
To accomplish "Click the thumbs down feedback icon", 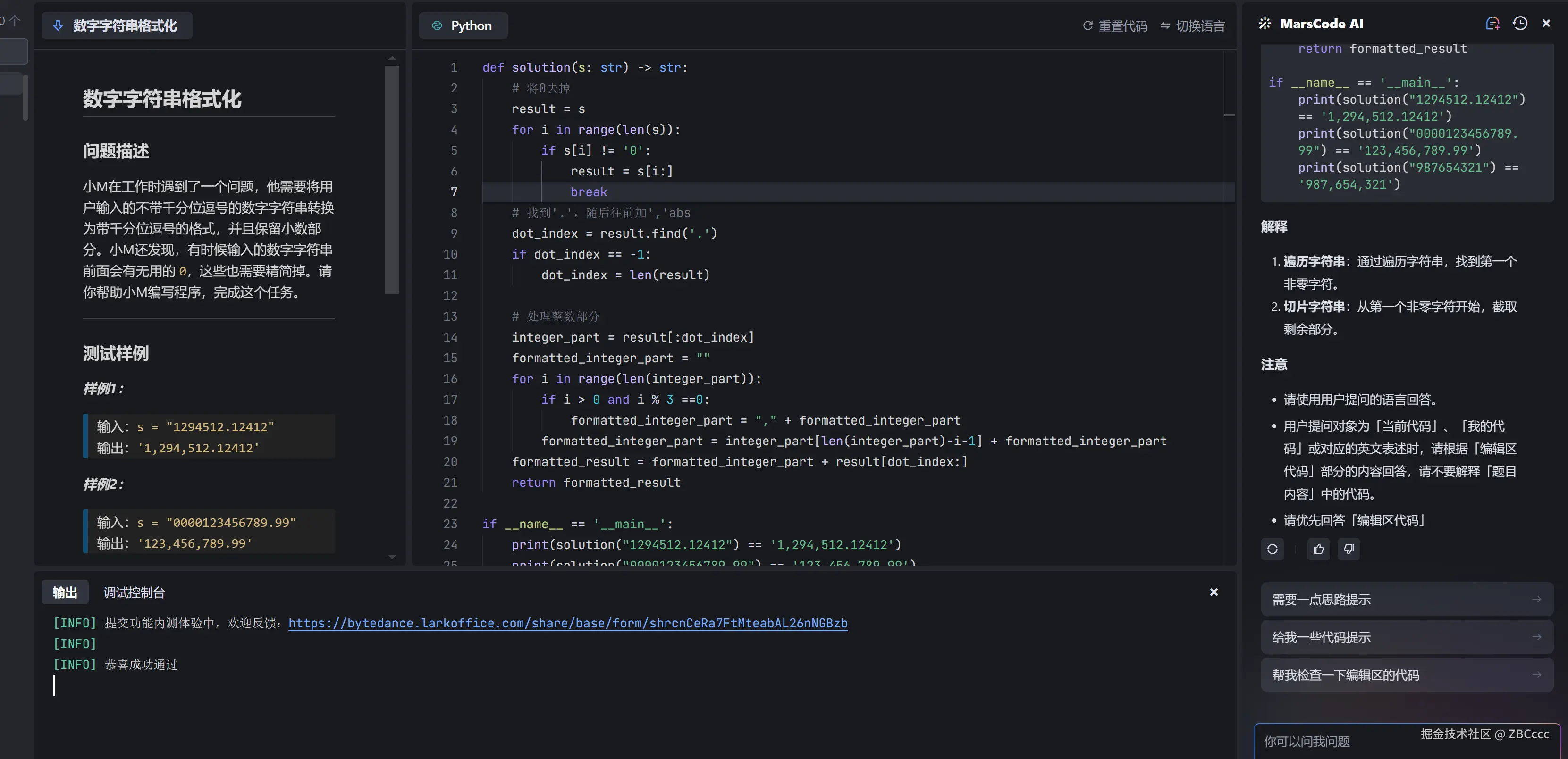I will (1349, 549).
